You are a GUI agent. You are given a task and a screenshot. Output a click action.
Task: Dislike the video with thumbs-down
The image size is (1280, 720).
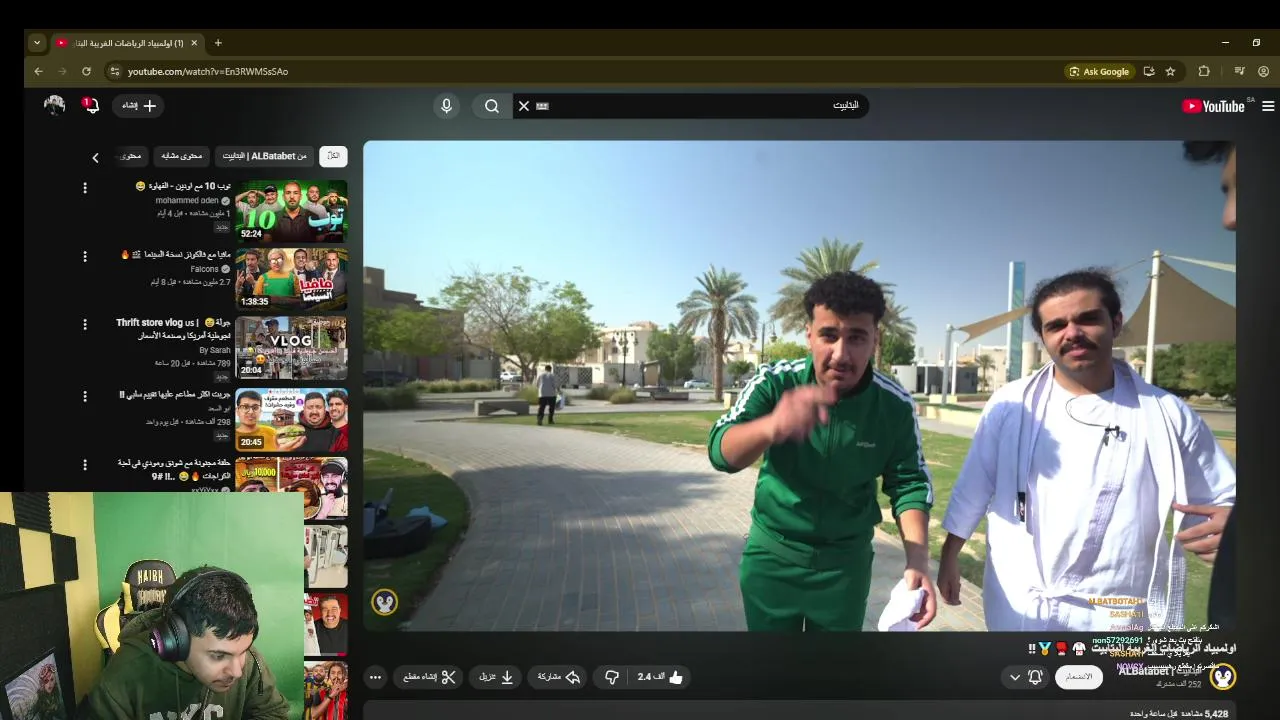tap(611, 677)
